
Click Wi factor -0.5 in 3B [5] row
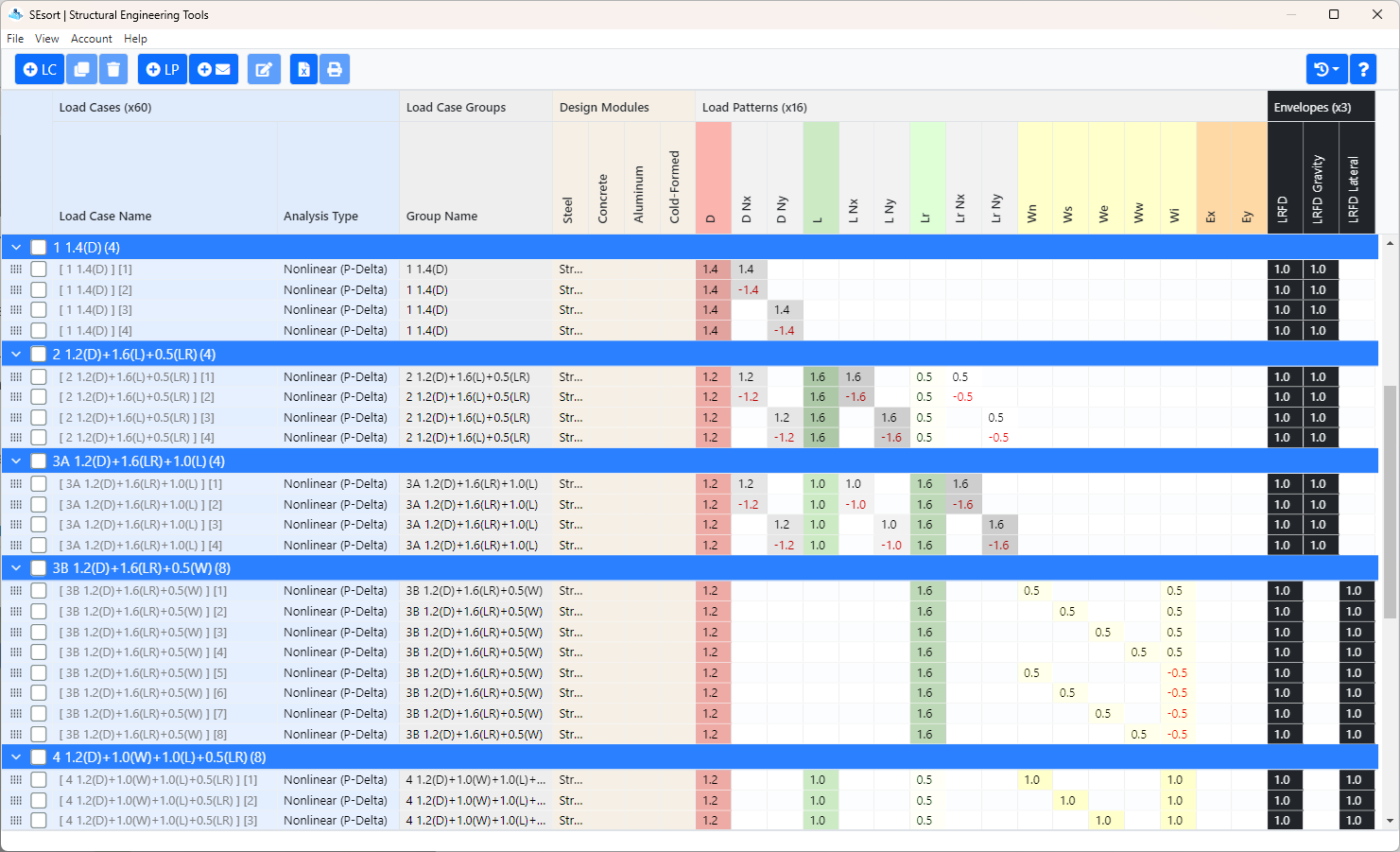(x=1178, y=673)
